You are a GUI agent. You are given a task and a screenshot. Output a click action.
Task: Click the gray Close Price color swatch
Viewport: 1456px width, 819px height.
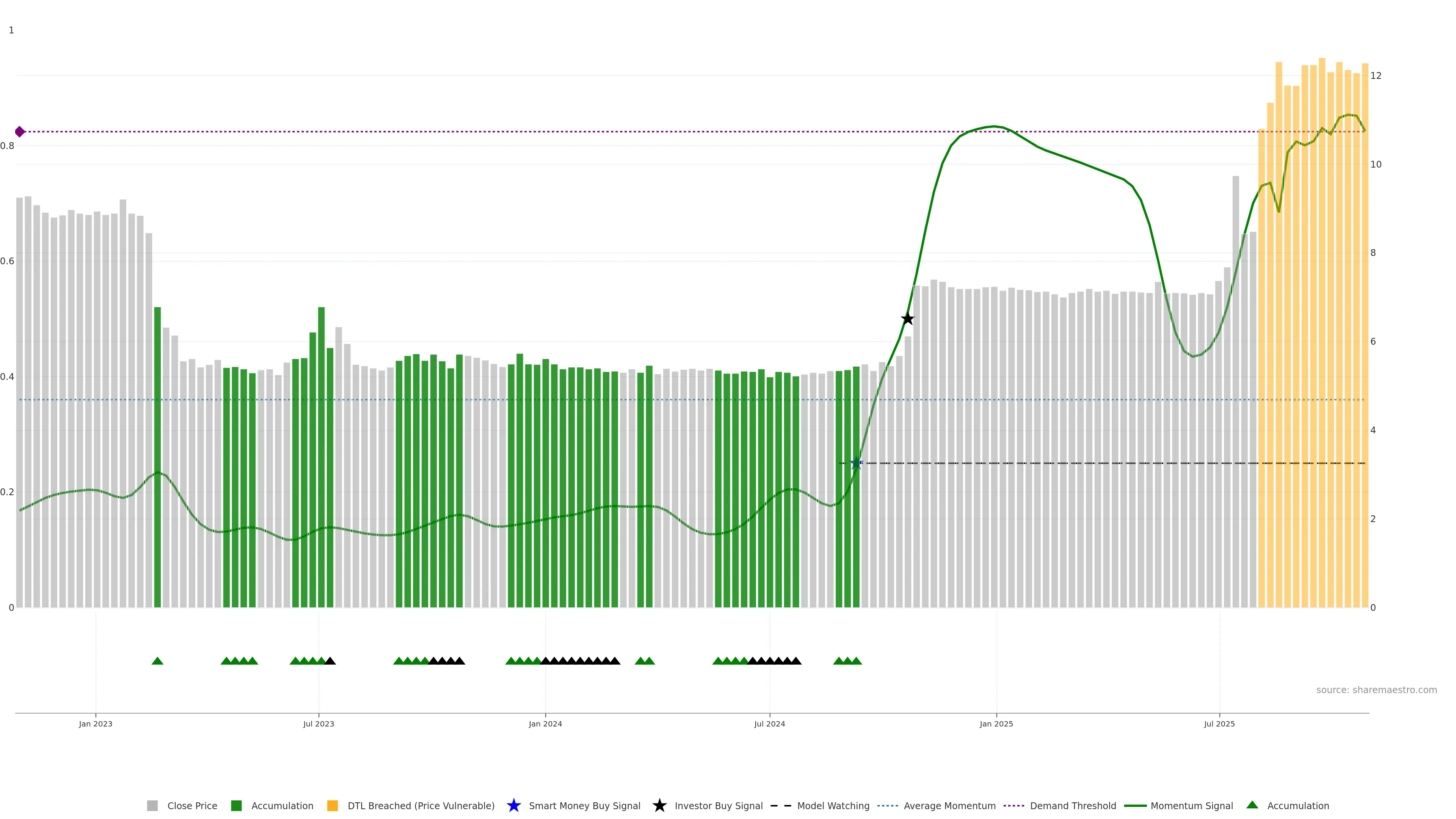(152, 805)
